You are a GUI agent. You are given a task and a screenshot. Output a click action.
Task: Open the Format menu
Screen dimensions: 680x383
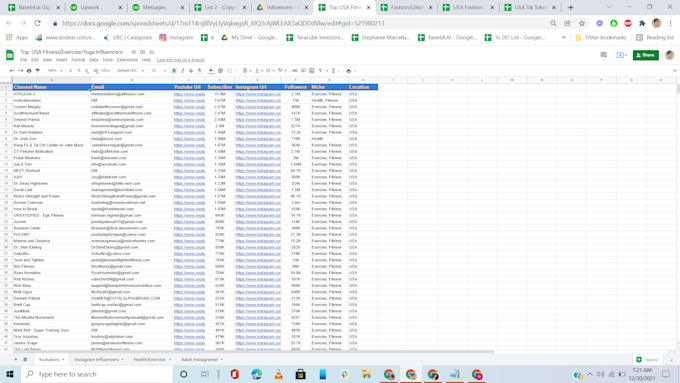(x=78, y=60)
